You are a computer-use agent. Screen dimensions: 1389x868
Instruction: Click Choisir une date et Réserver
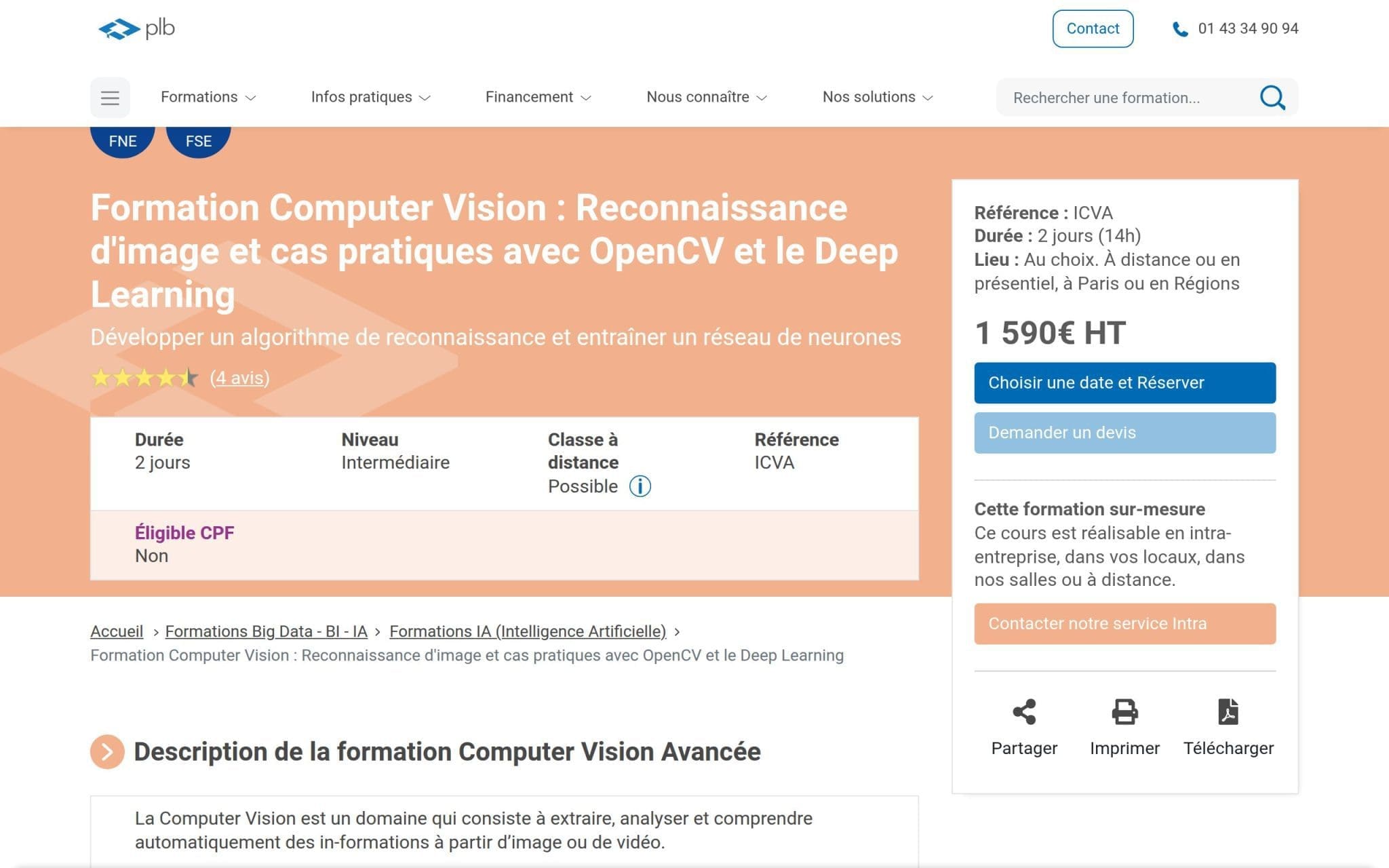point(1124,382)
